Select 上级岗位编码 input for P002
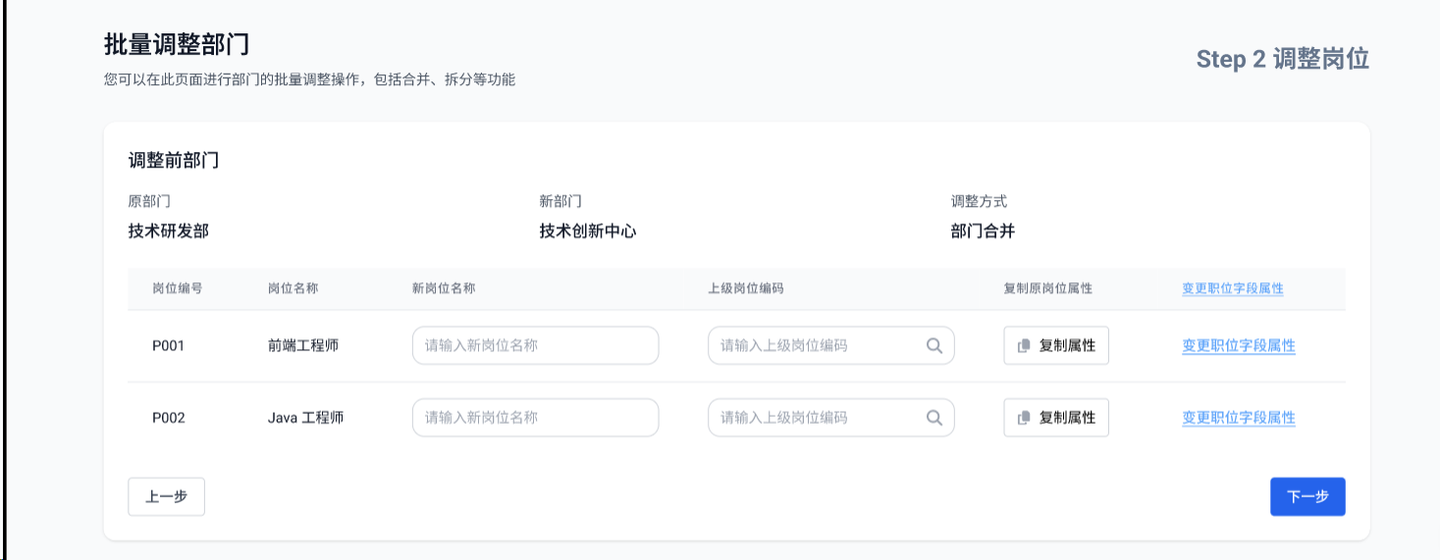This screenshot has height=560, width=1440. [815, 418]
